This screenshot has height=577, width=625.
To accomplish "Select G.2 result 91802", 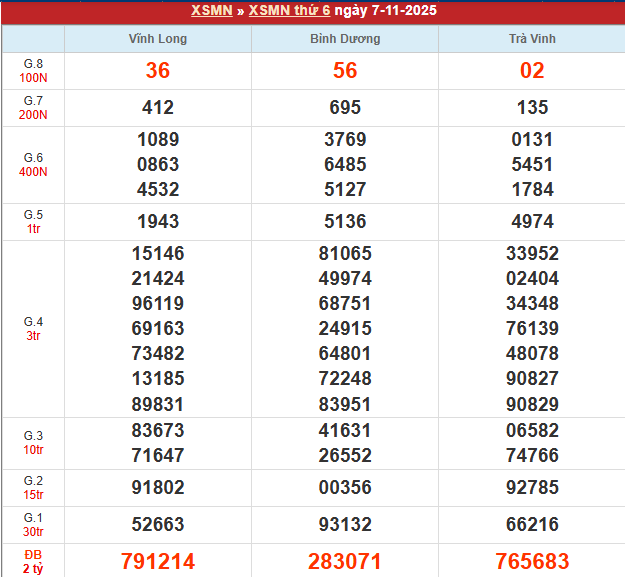I will (158, 488).
